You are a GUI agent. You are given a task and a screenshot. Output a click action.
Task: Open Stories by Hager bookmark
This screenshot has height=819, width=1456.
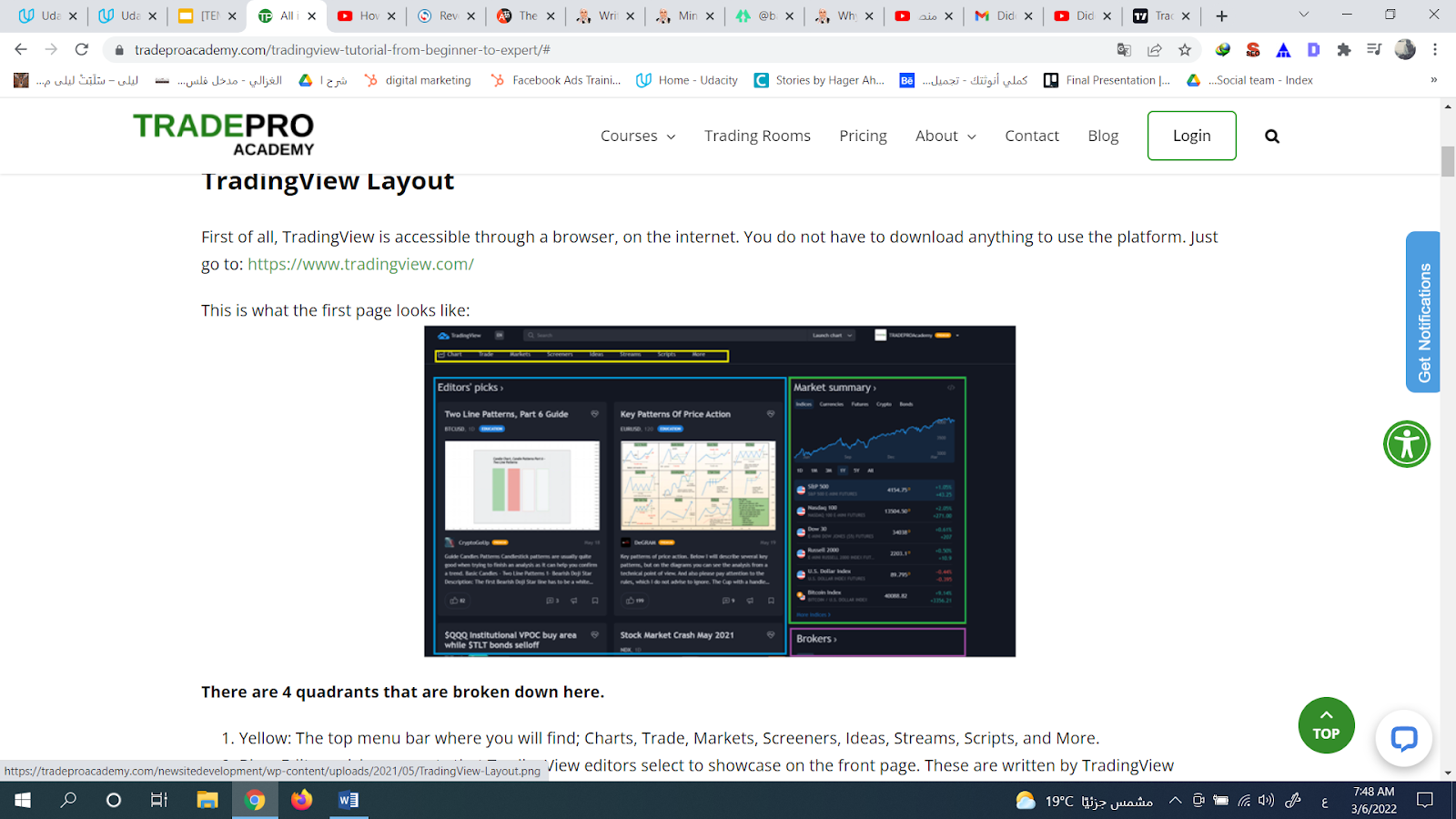click(x=819, y=80)
